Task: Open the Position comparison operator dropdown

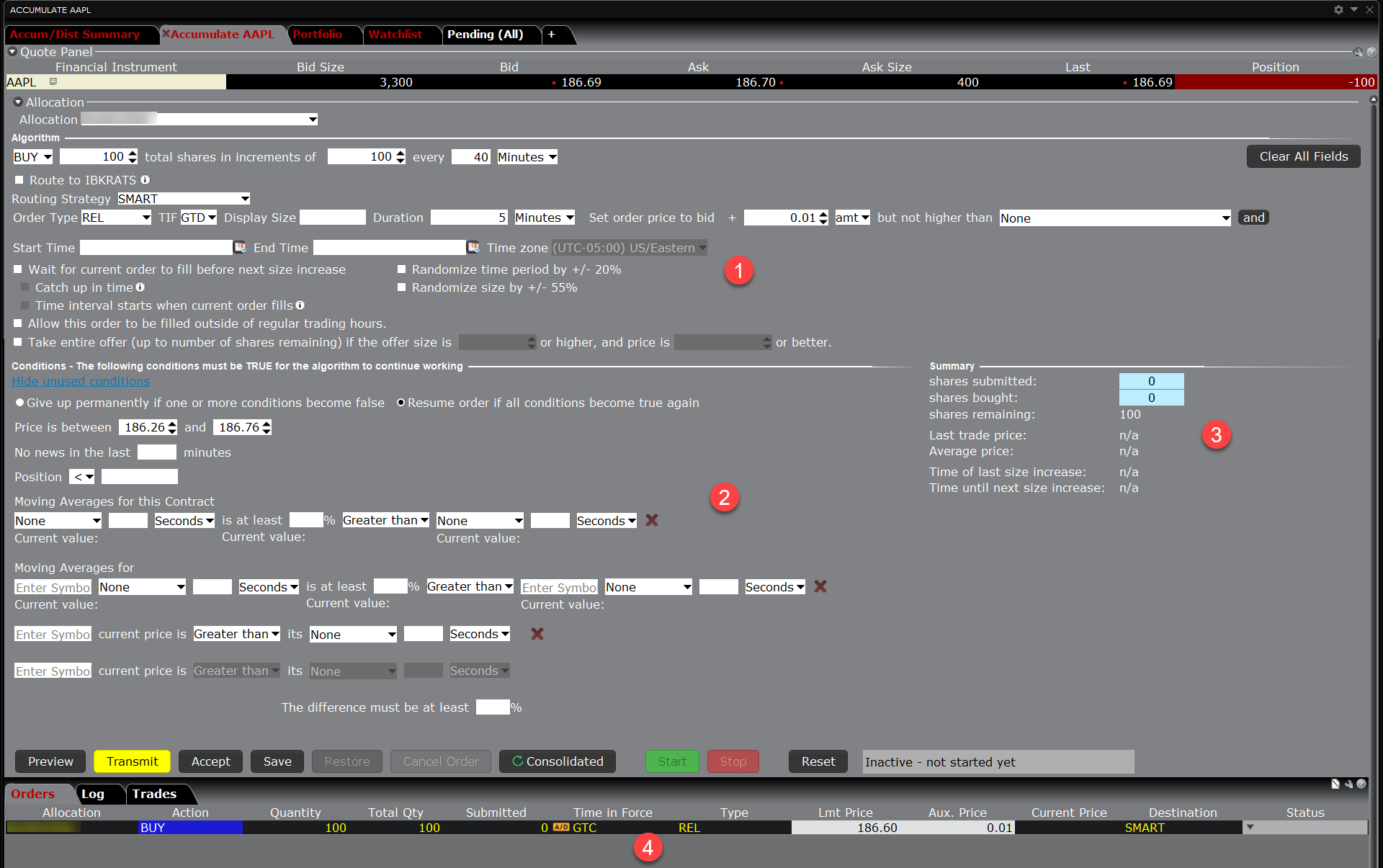Action: [x=82, y=477]
